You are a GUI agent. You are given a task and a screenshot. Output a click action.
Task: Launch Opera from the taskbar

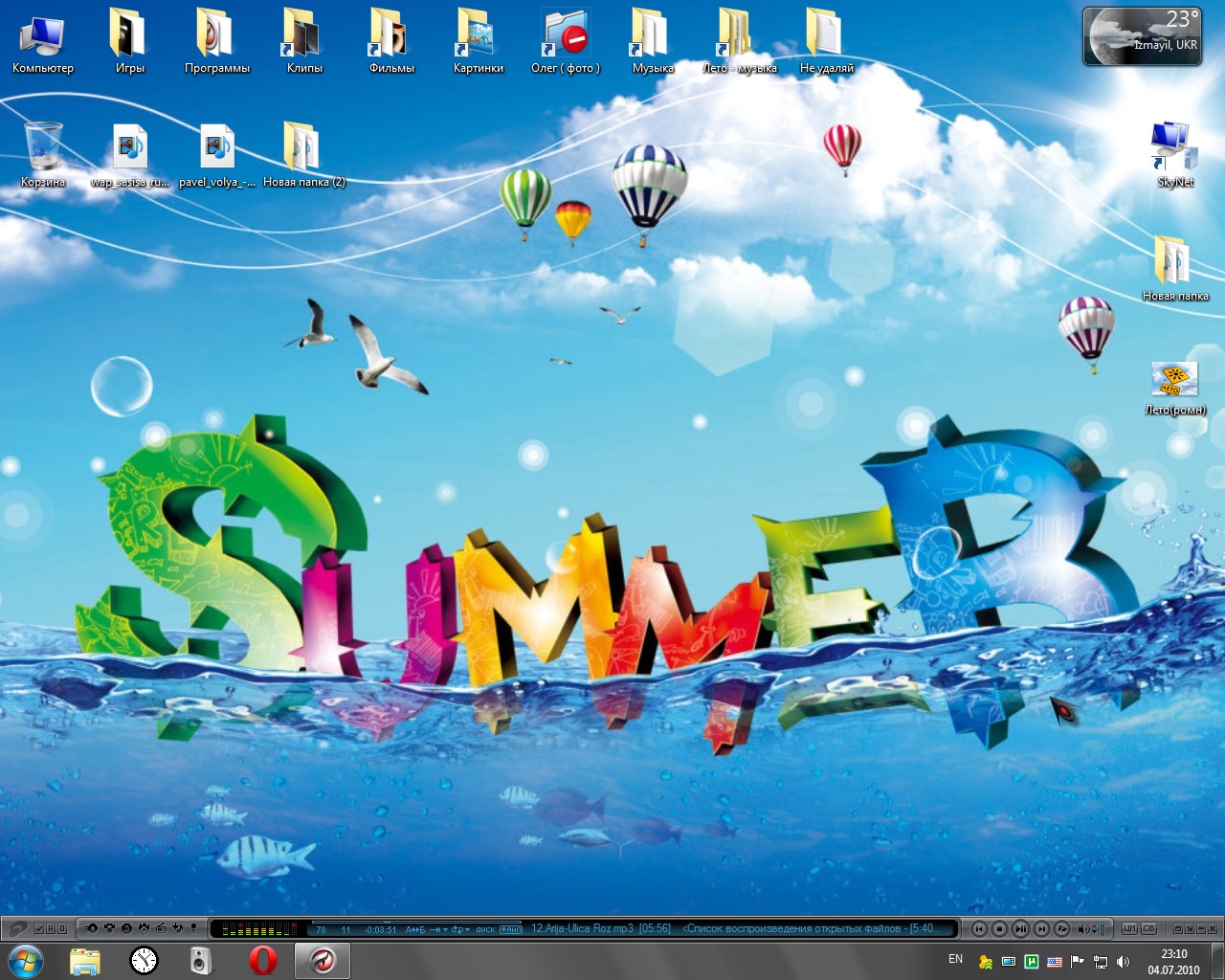coord(262,960)
